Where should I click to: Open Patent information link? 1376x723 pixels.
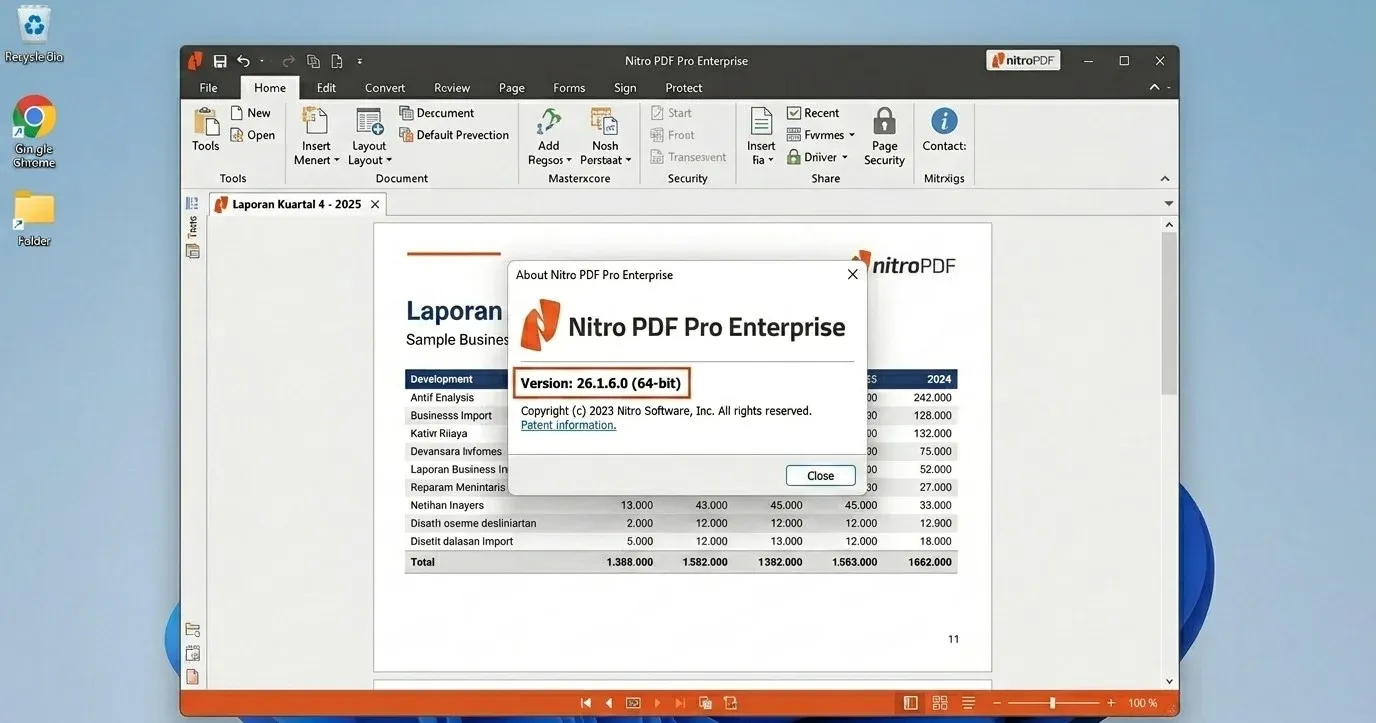[x=568, y=425]
